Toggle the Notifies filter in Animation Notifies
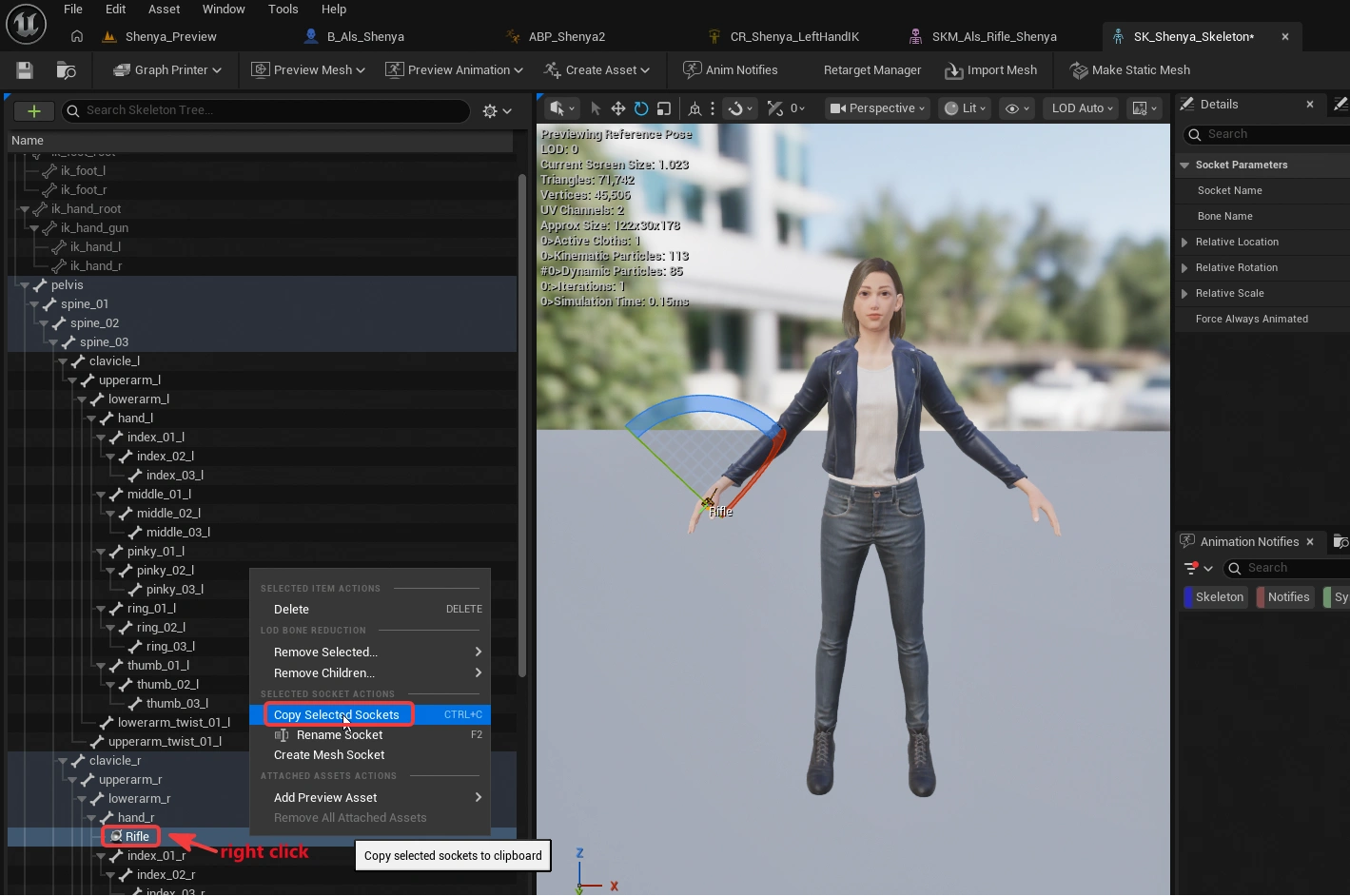1350x896 pixels. pos(1284,597)
